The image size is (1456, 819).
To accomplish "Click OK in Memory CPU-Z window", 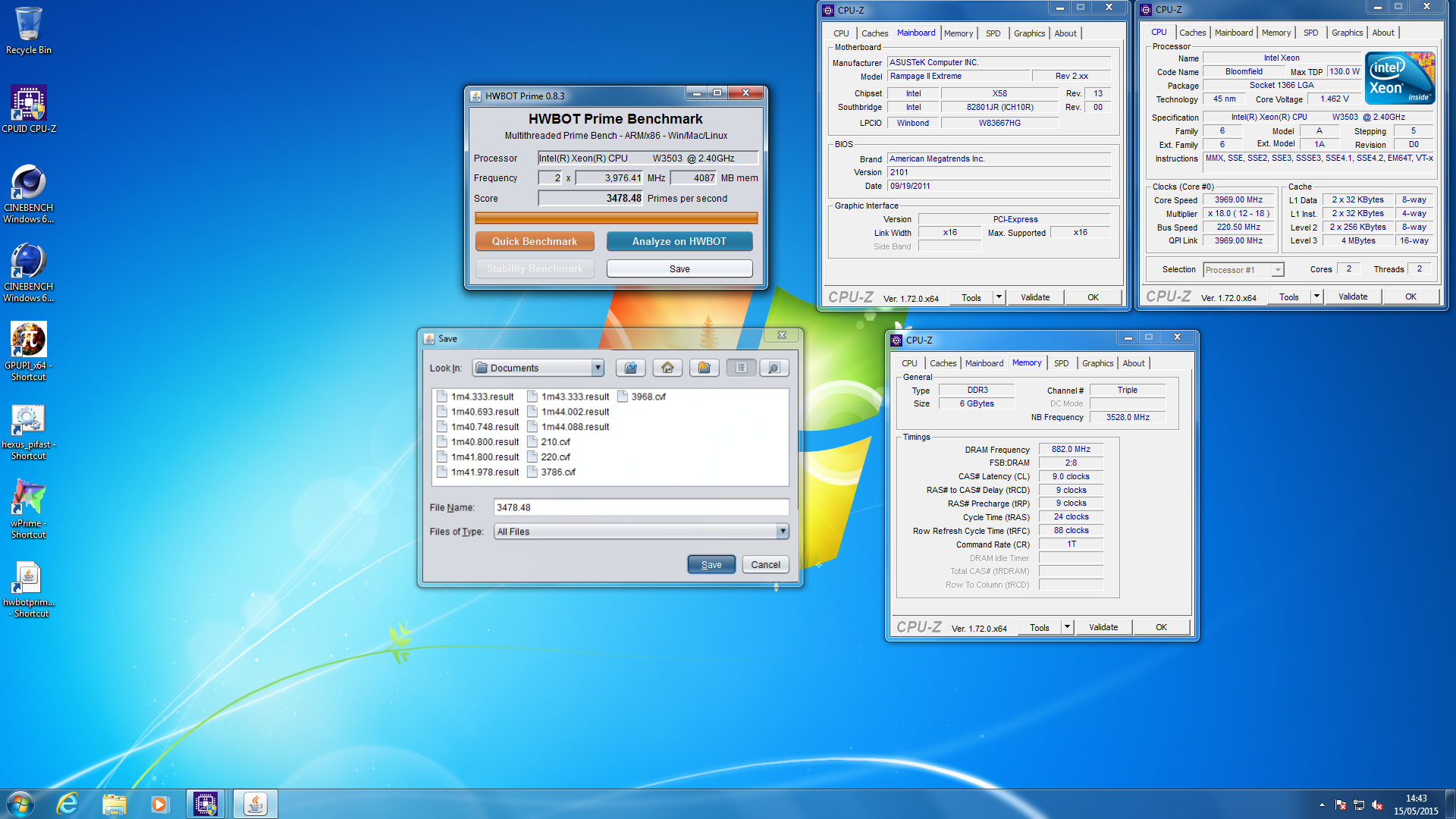I will (x=1161, y=627).
